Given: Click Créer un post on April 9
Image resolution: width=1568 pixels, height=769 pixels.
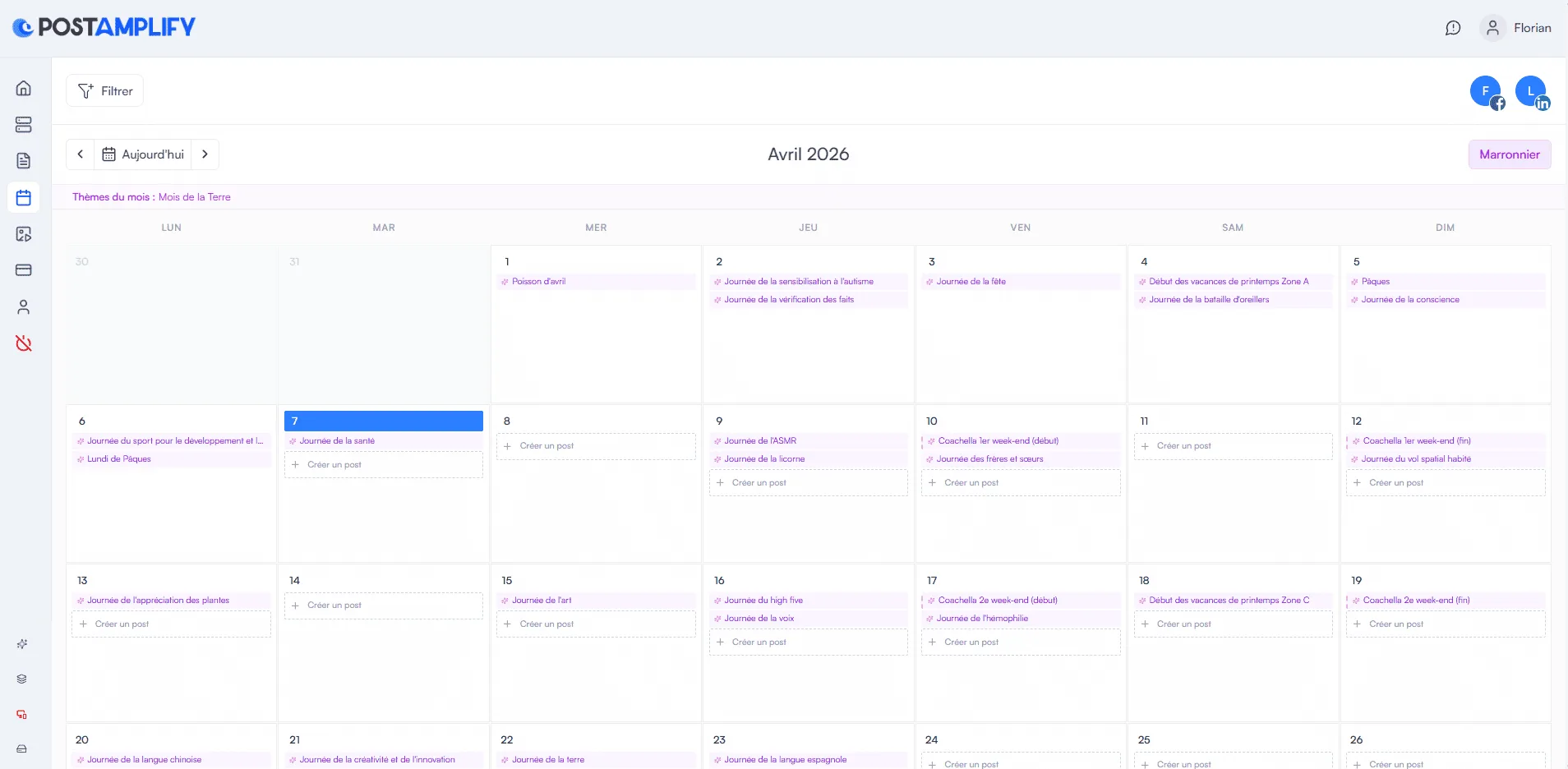Looking at the screenshot, I should tap(809, 483).
